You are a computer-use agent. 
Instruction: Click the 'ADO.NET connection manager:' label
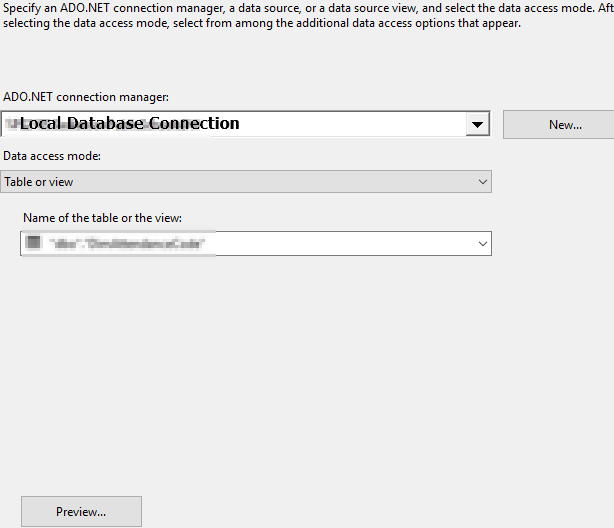[x=86, y=97]
